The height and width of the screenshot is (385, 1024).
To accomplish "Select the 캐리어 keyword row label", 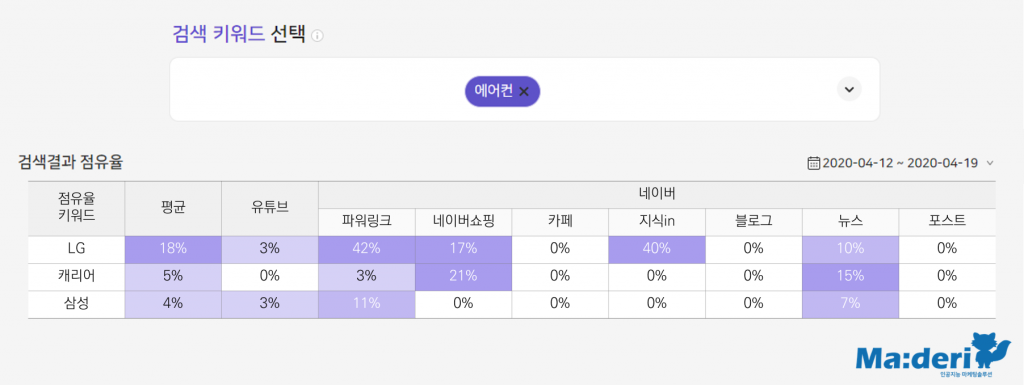I will pyautogui.click(x=76, y=275).
